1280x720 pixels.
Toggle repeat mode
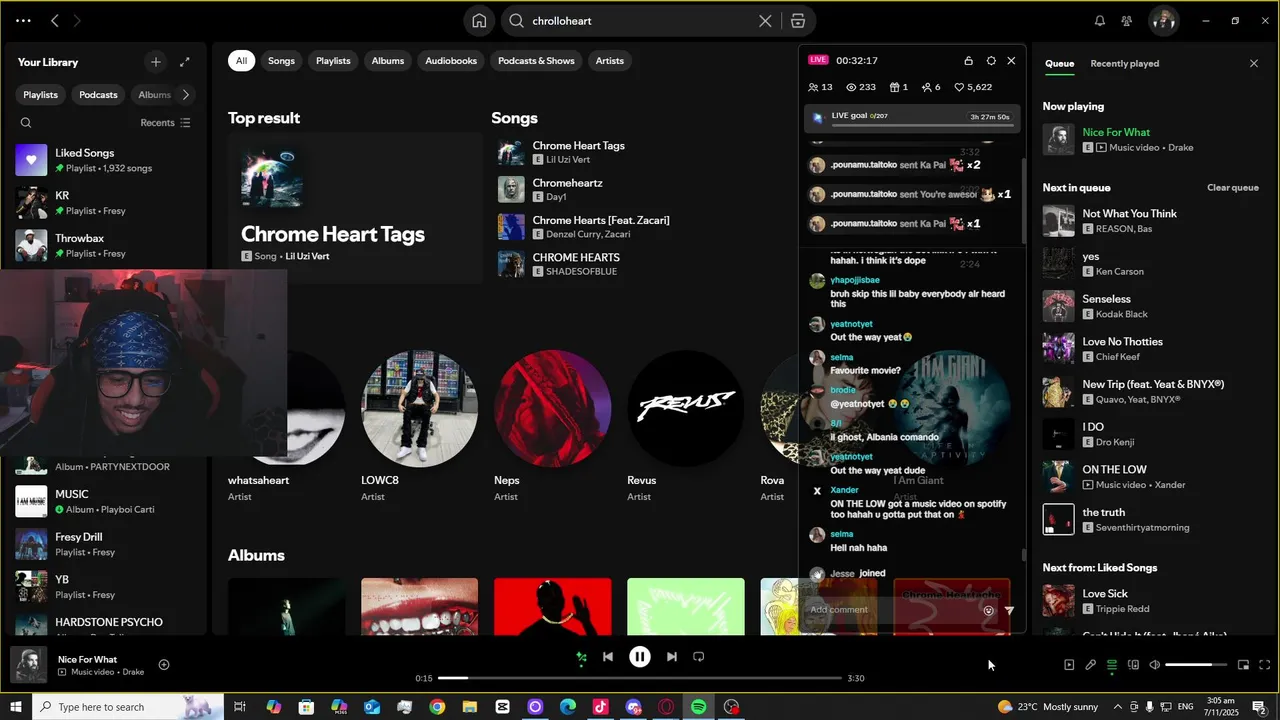[699, 657]
